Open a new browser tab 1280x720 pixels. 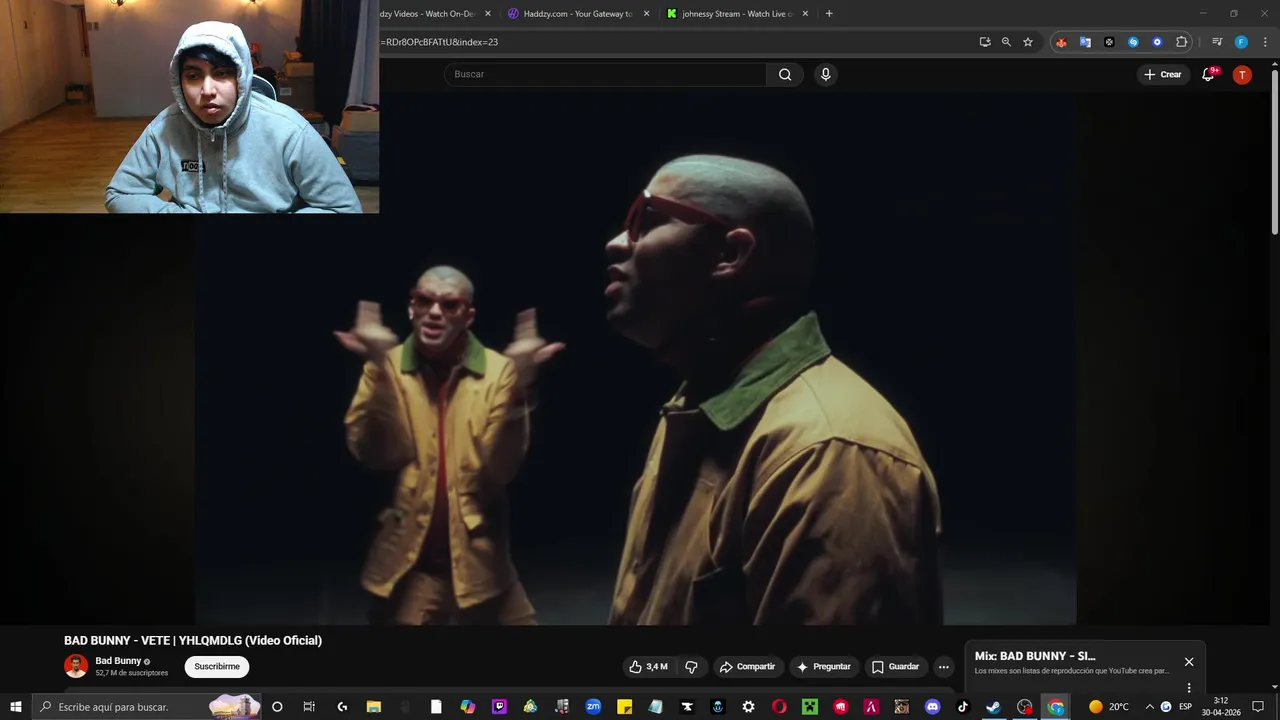[829, 14]
